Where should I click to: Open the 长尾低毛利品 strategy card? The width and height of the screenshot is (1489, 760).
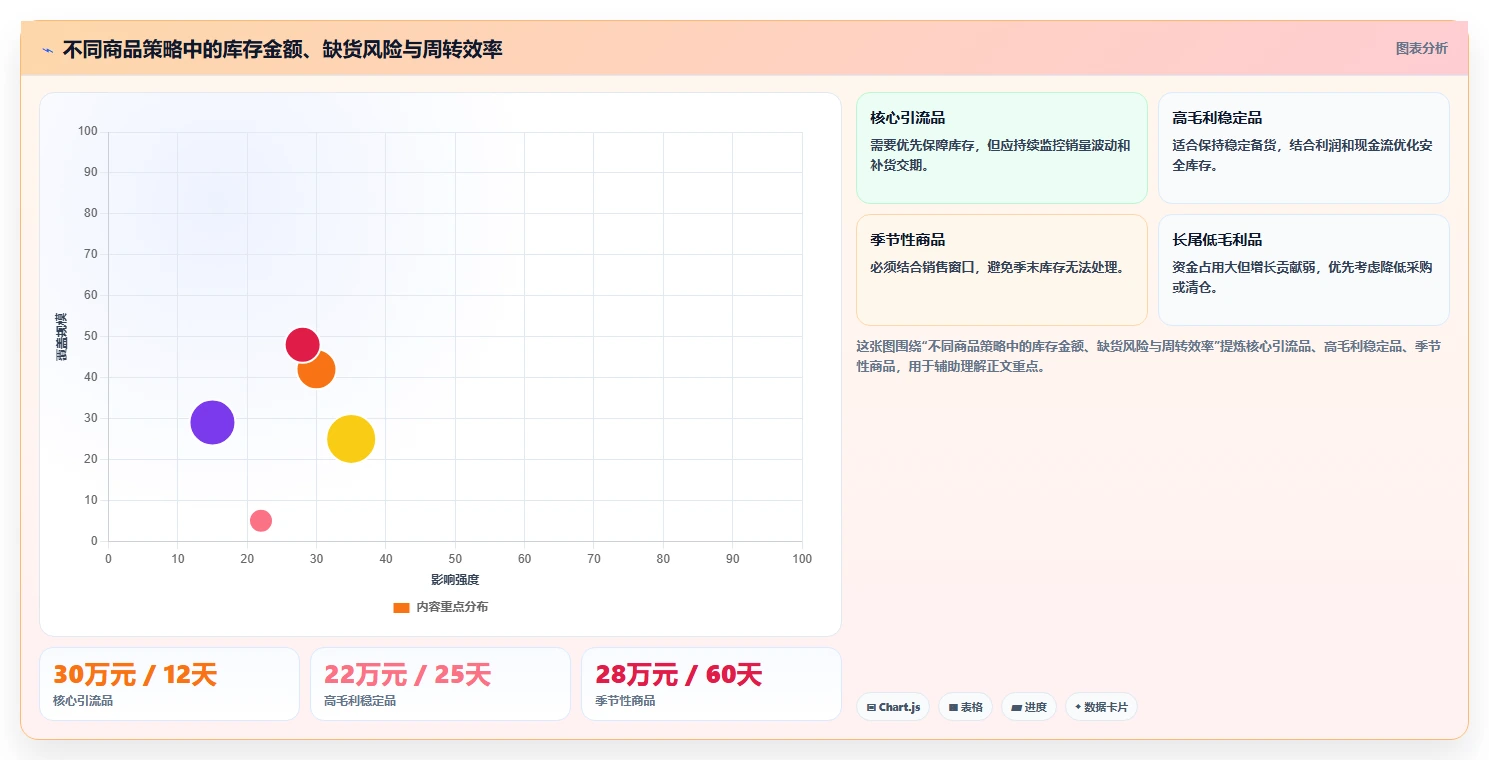pyautogui.click(x=1303, y=270)
